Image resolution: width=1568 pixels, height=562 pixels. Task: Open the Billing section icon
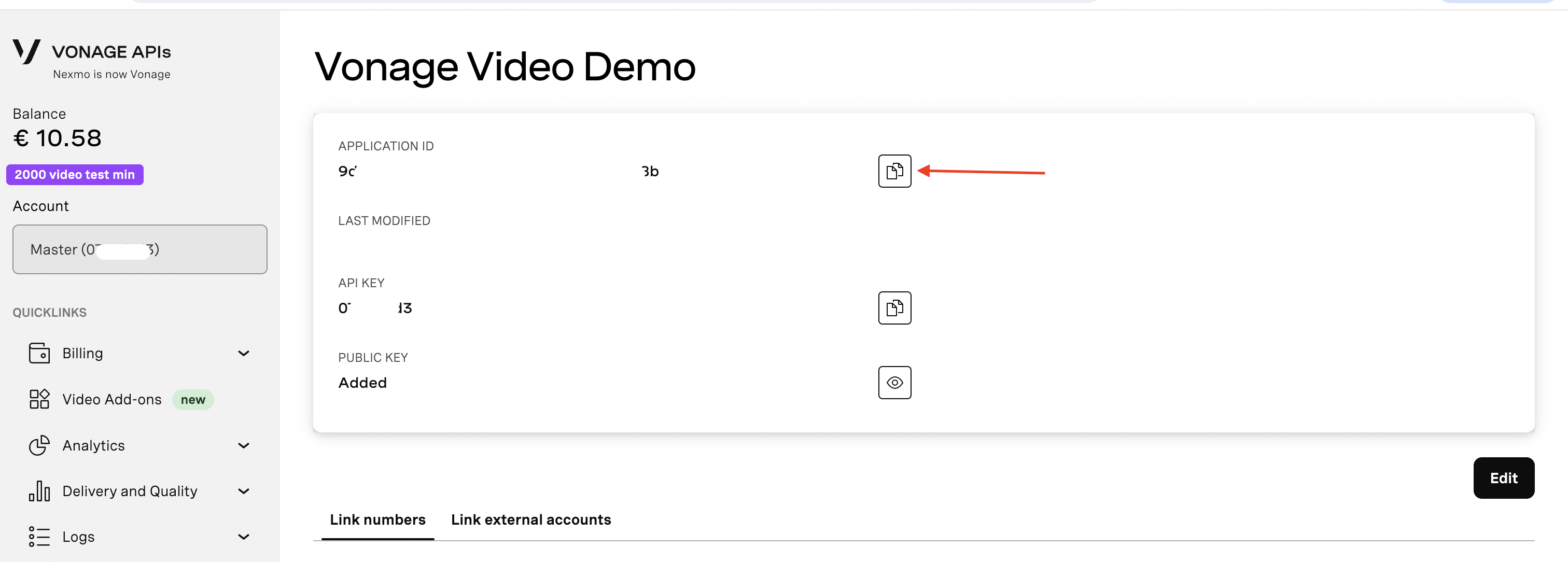tap(39, 353)
